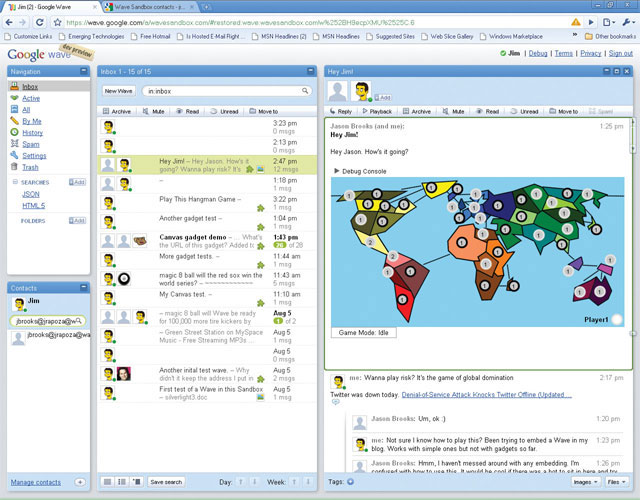The image size is (640, 500).
Task: Open History in the navigation panel
Action: pyautogui.click(x=32, y=132)
